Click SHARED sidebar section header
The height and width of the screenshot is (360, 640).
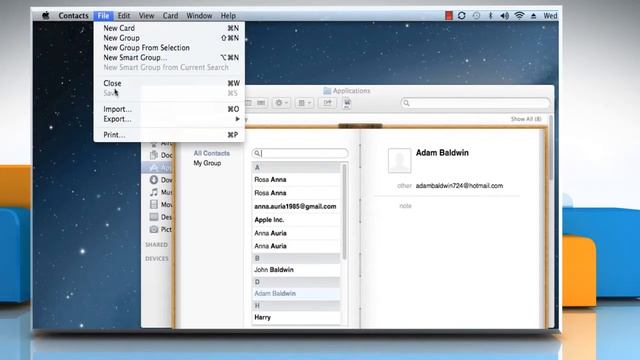pos(156,244)
